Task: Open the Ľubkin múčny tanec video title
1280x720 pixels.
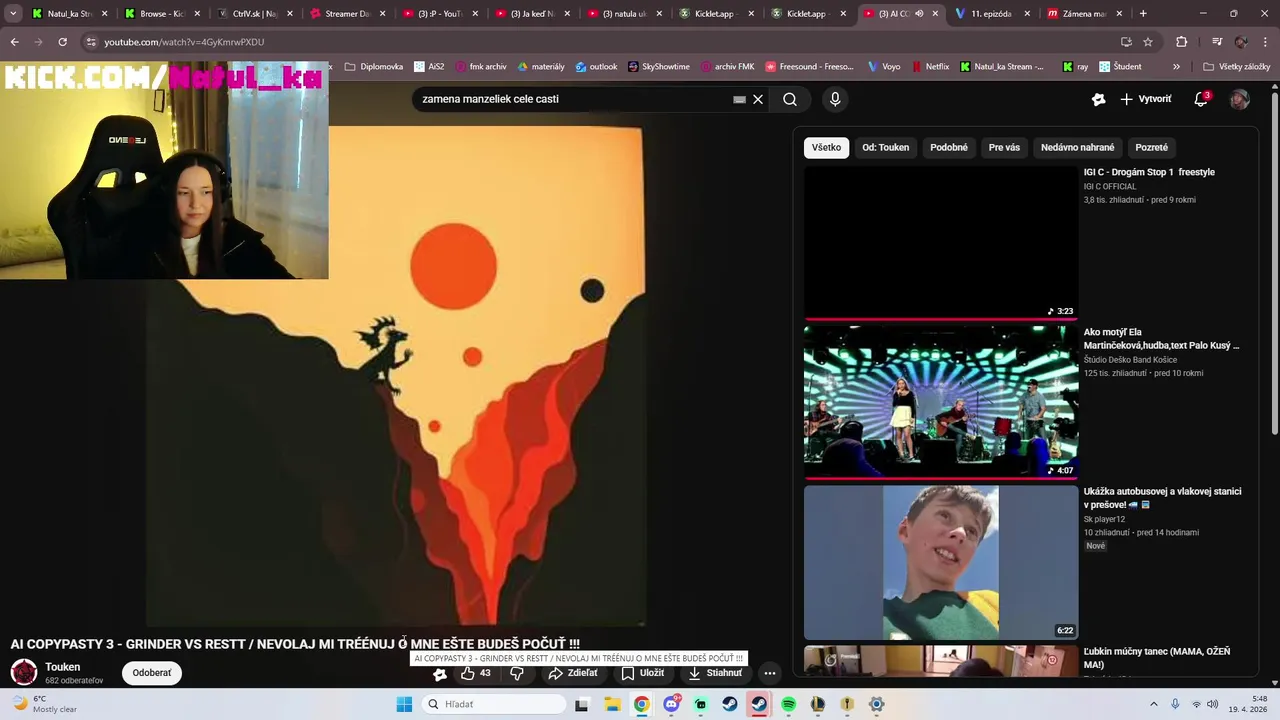Action: click(x=1157, y=658)
